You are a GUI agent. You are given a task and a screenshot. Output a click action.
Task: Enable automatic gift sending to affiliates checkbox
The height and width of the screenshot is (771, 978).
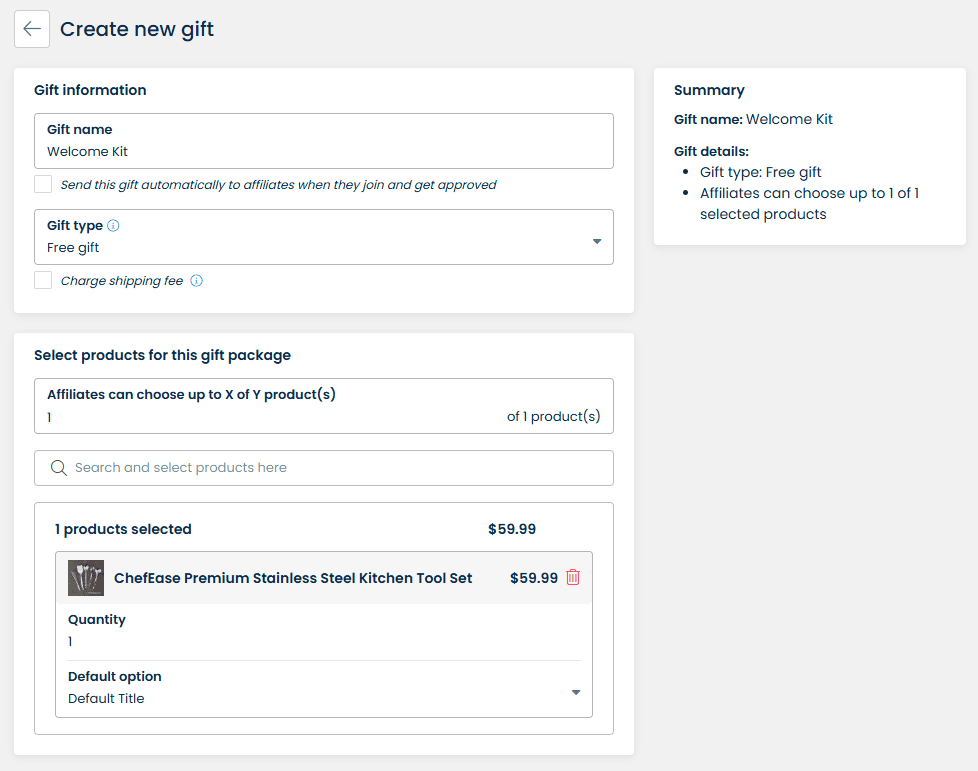coord(43,184)
